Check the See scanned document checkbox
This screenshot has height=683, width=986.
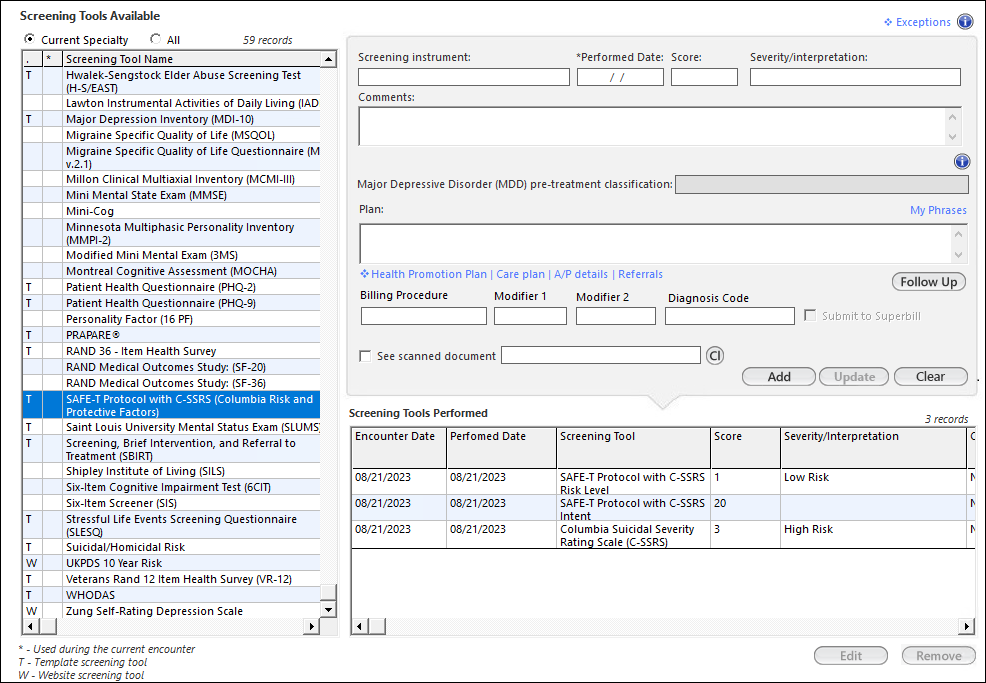pos(365,356)
